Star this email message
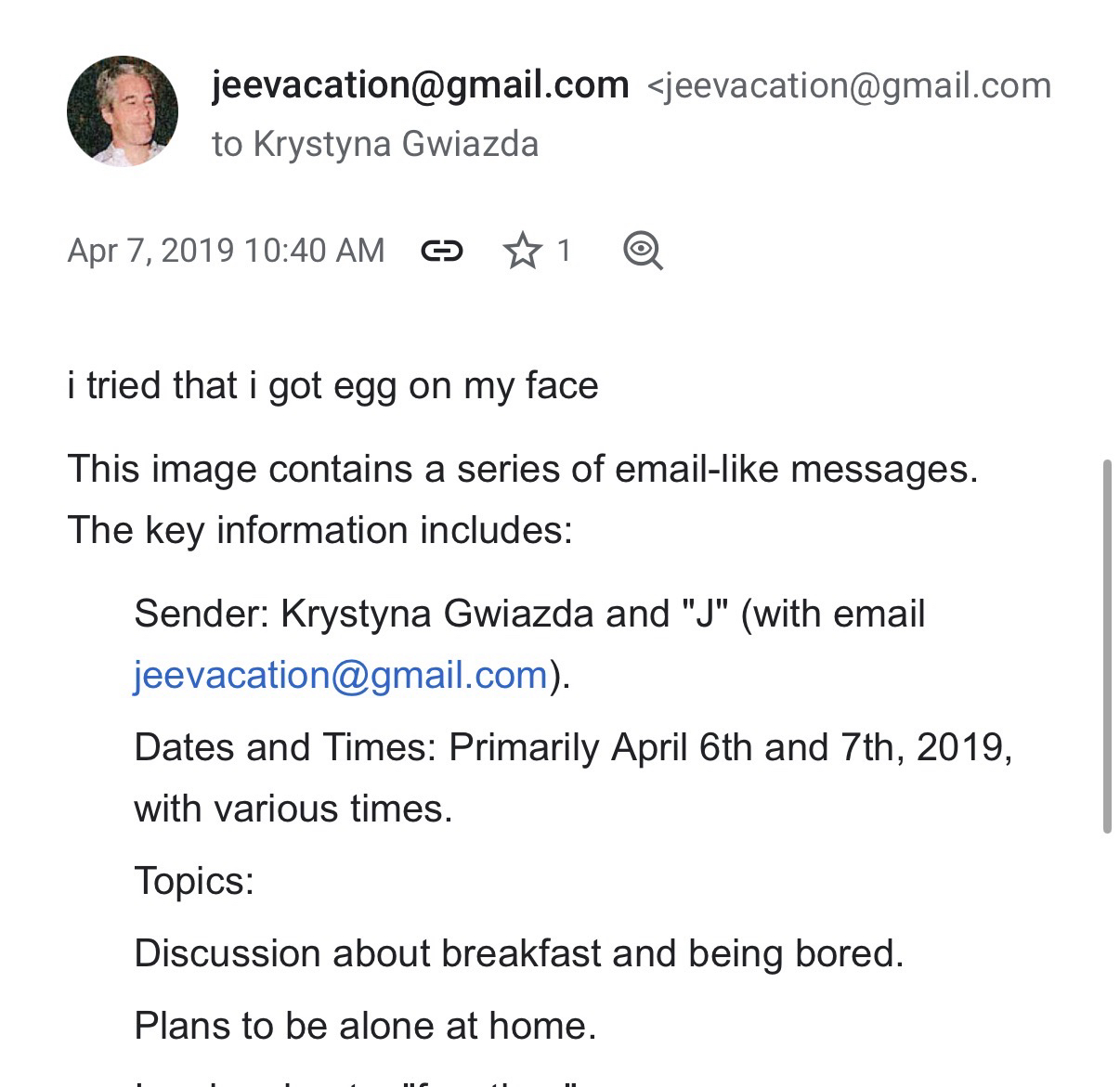The width and height of the screenshot is (1120, 1087). (522, 251)
